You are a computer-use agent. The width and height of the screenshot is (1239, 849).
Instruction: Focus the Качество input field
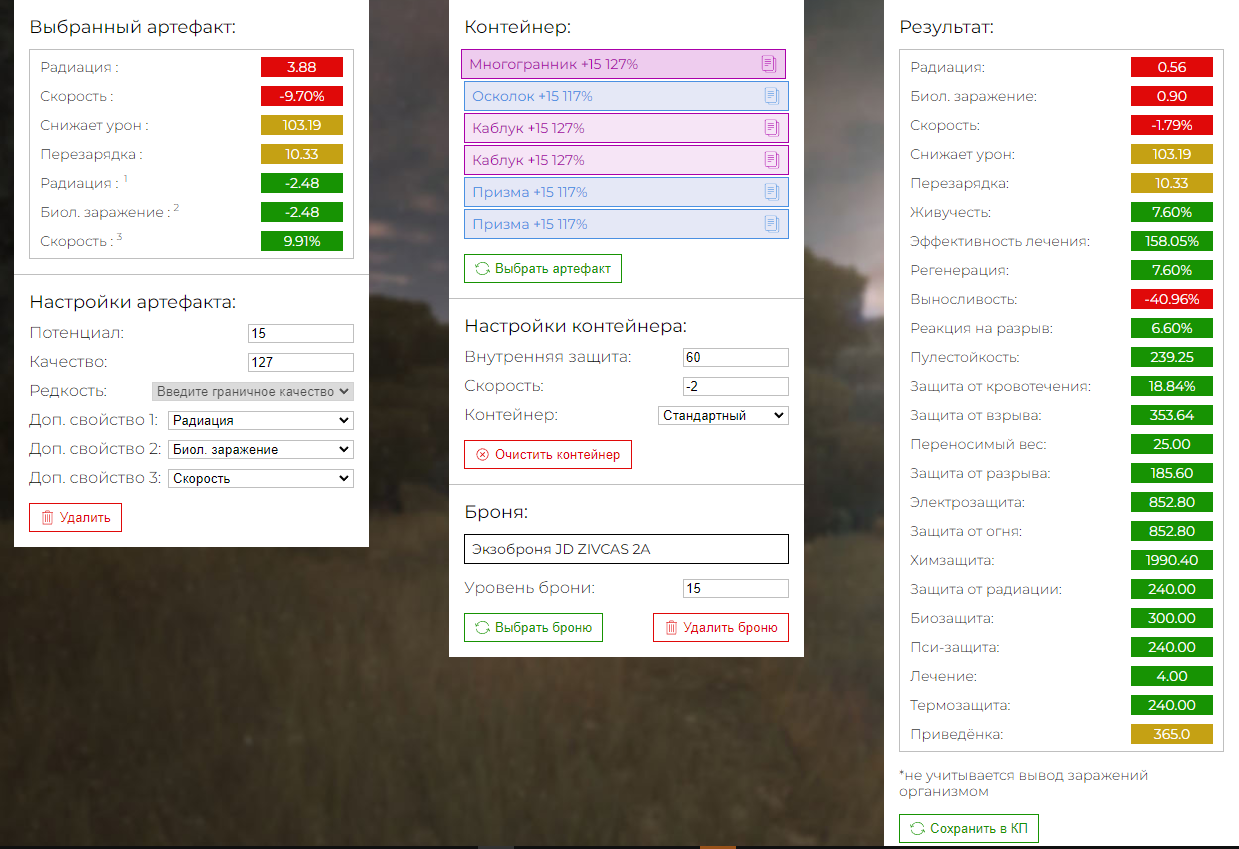coord(301,363)
